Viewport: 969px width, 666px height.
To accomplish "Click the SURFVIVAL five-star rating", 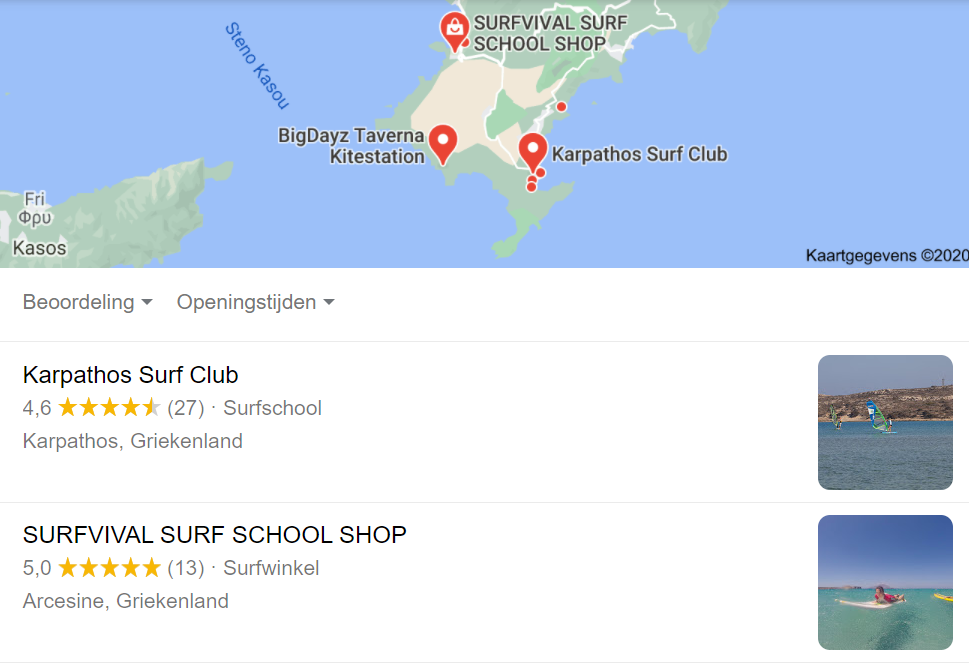I will (x=109, y=568).
